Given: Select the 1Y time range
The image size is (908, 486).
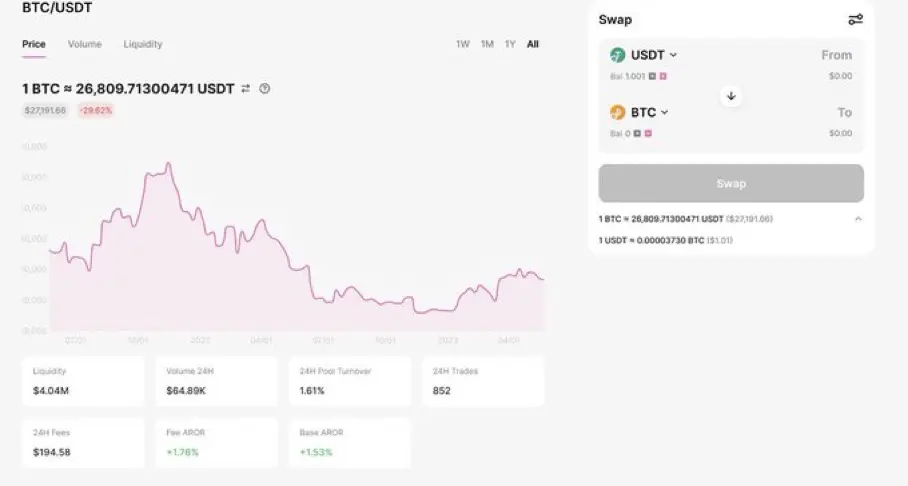Looking at the screenshot, I should click(x=510, y=44).
